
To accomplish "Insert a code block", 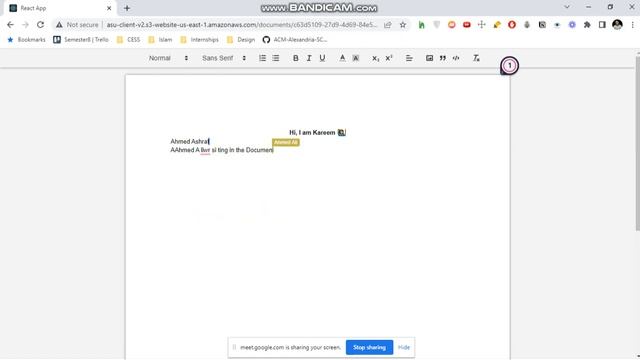I will tap(456, 58).
